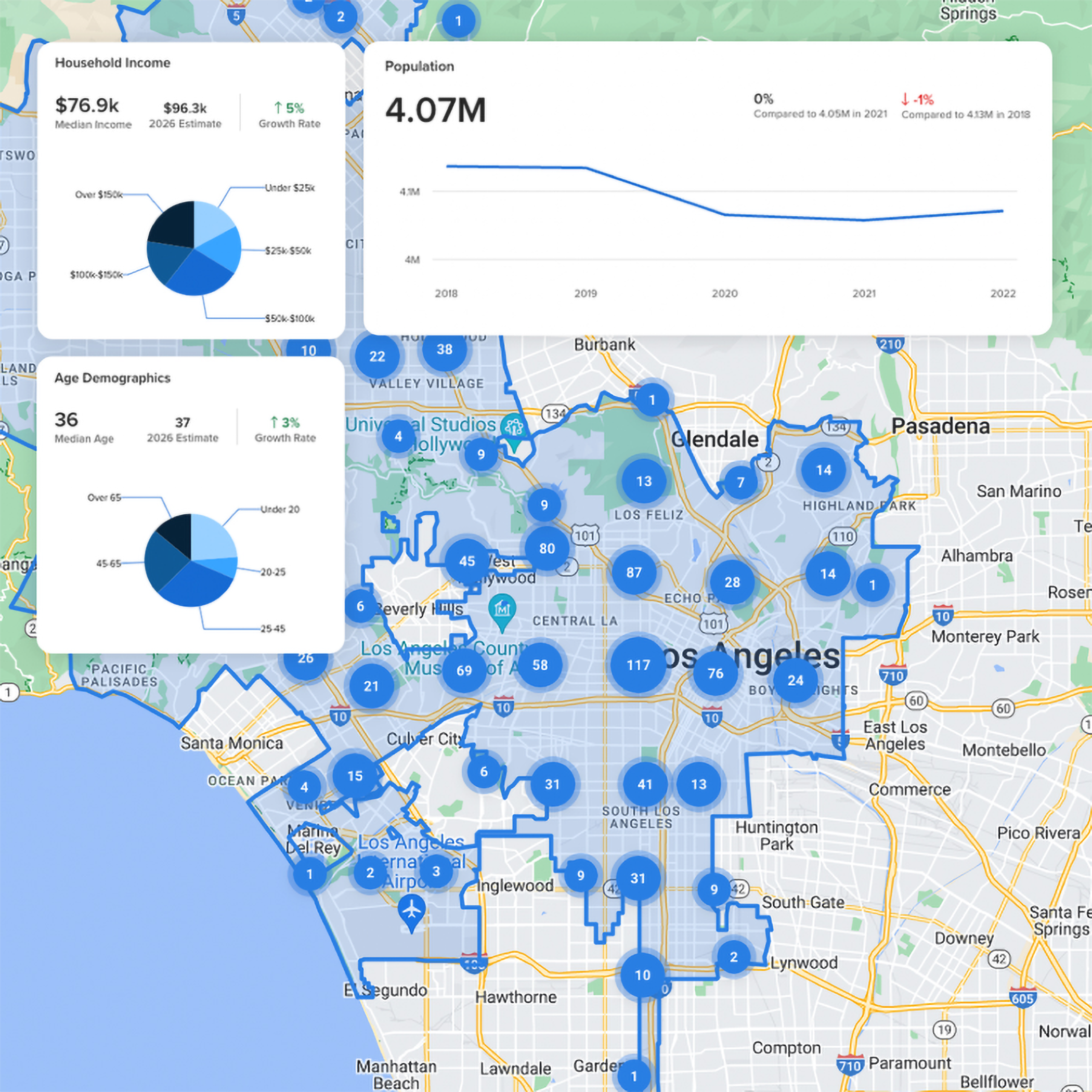Click the 2020 point on the population trend line
Screen dimensions: 1092x1092
pyautogui.click(x=725, y=215)
